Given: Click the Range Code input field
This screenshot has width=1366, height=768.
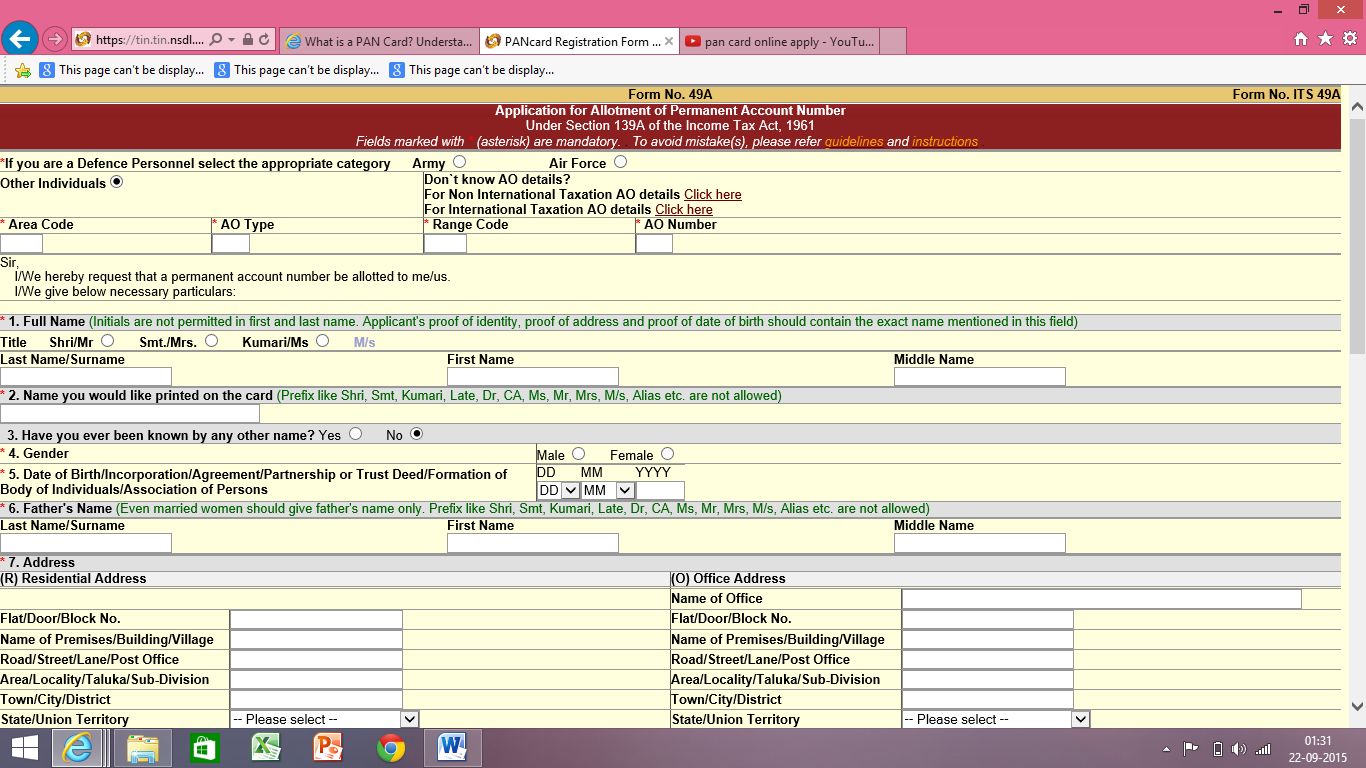Looking at the screenshot, I should click(445, 243).
